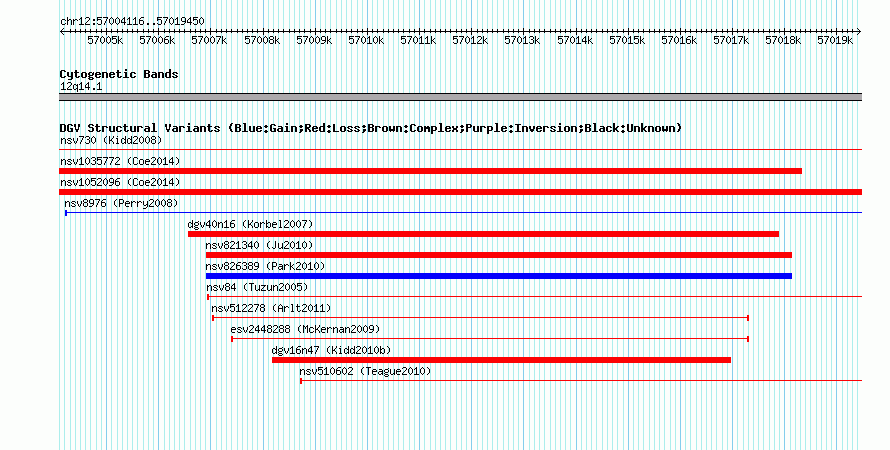Open nsv84 (Tuzun2005) variant label
The height and width of the screenshot is (450, 890).
(x=257, y=287)
